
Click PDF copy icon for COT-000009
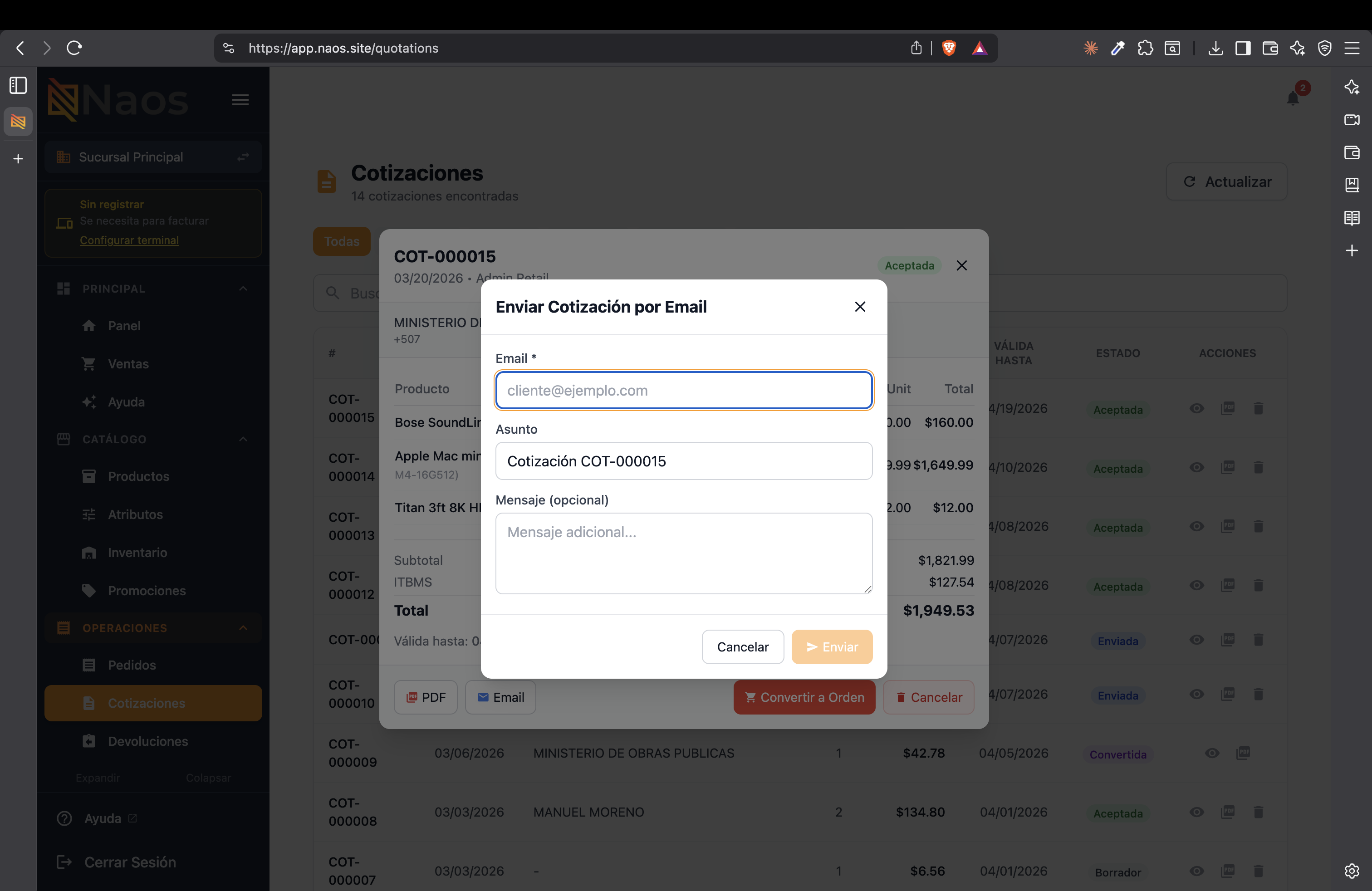(x=1244, y=753)
